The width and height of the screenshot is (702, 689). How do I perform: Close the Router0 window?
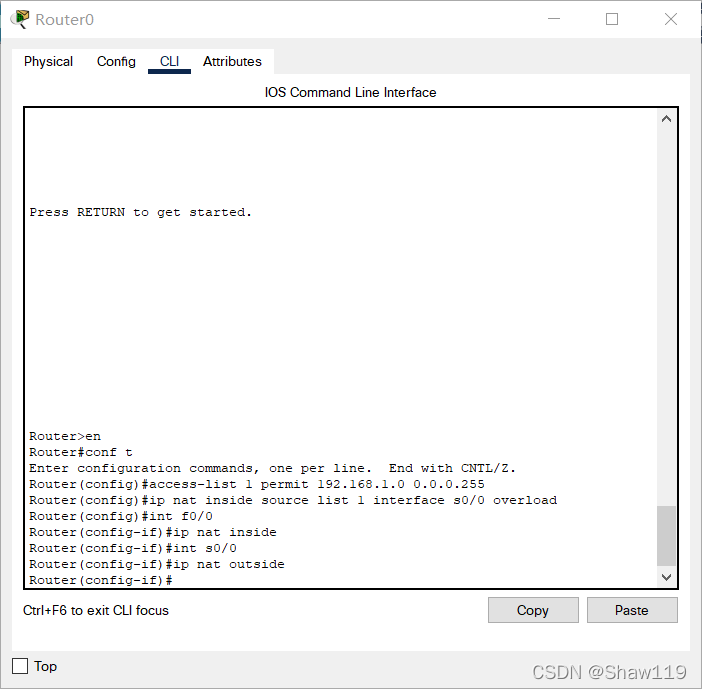click(x=671, y=19)
